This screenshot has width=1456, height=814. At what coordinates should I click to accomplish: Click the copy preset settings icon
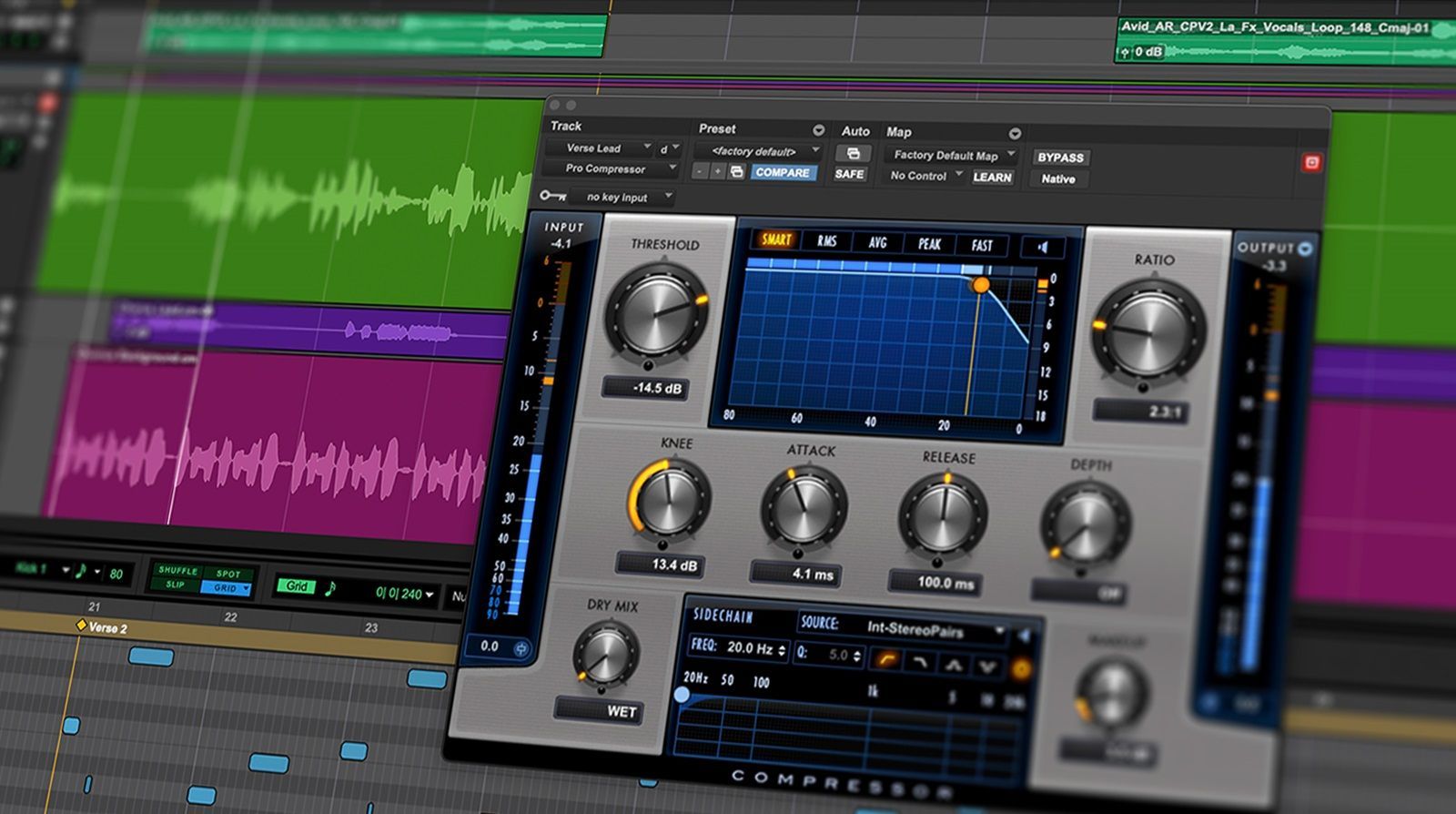737,172
